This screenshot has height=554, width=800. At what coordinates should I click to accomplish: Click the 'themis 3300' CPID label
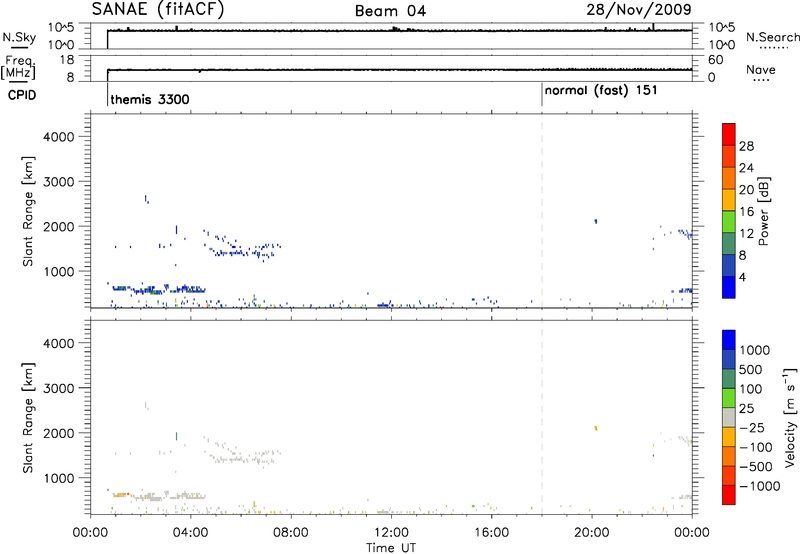[x=149, y=99]
